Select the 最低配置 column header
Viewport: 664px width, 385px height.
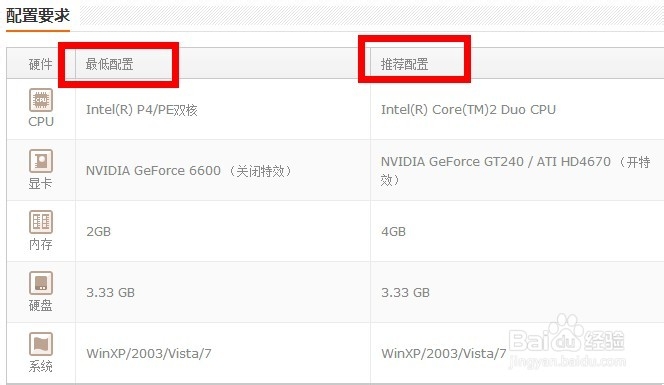[x=109, y=64]
